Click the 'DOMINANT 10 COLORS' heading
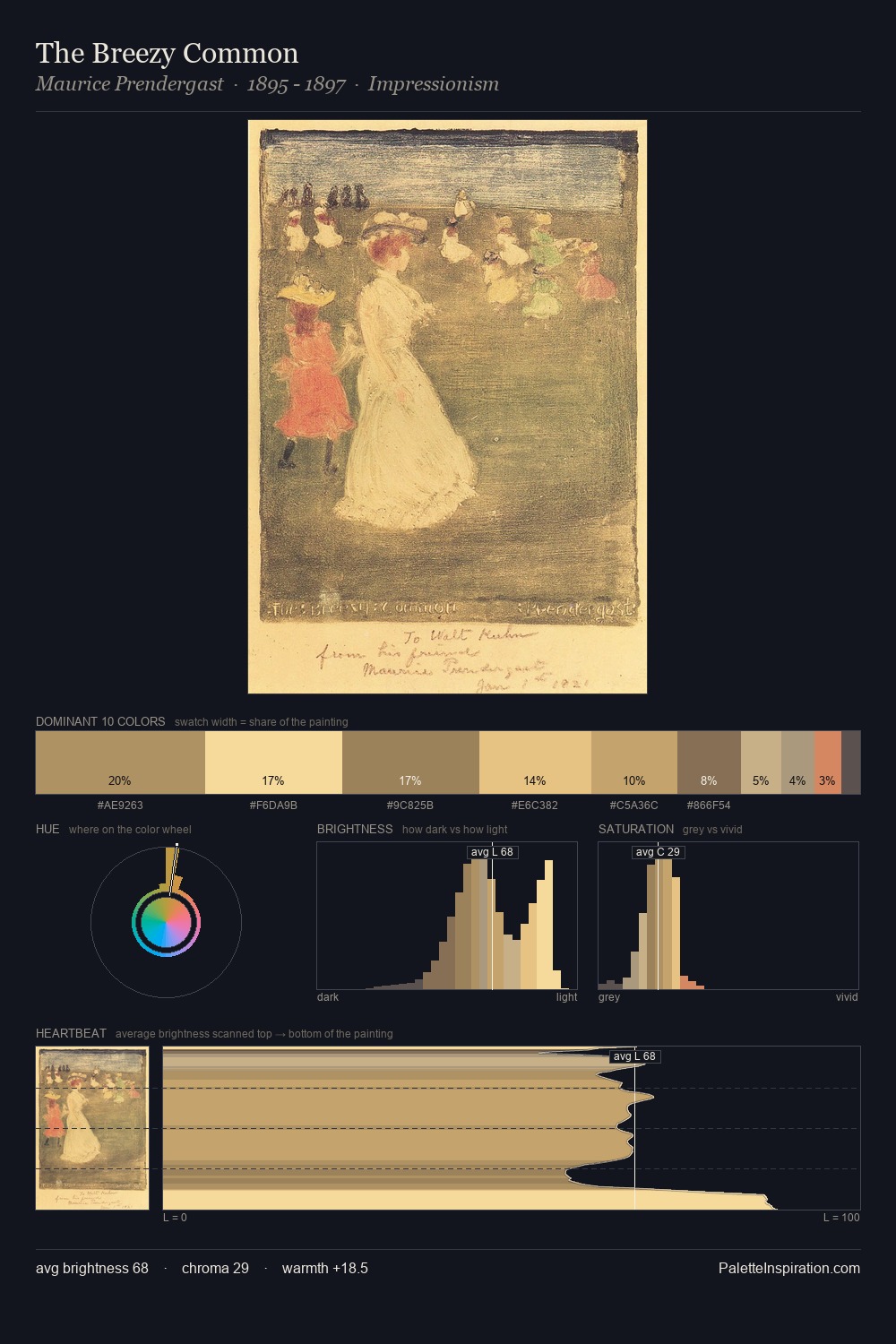Image resolution: width=896 pixels, height=1344 pixels. click(x=100, y=721)
